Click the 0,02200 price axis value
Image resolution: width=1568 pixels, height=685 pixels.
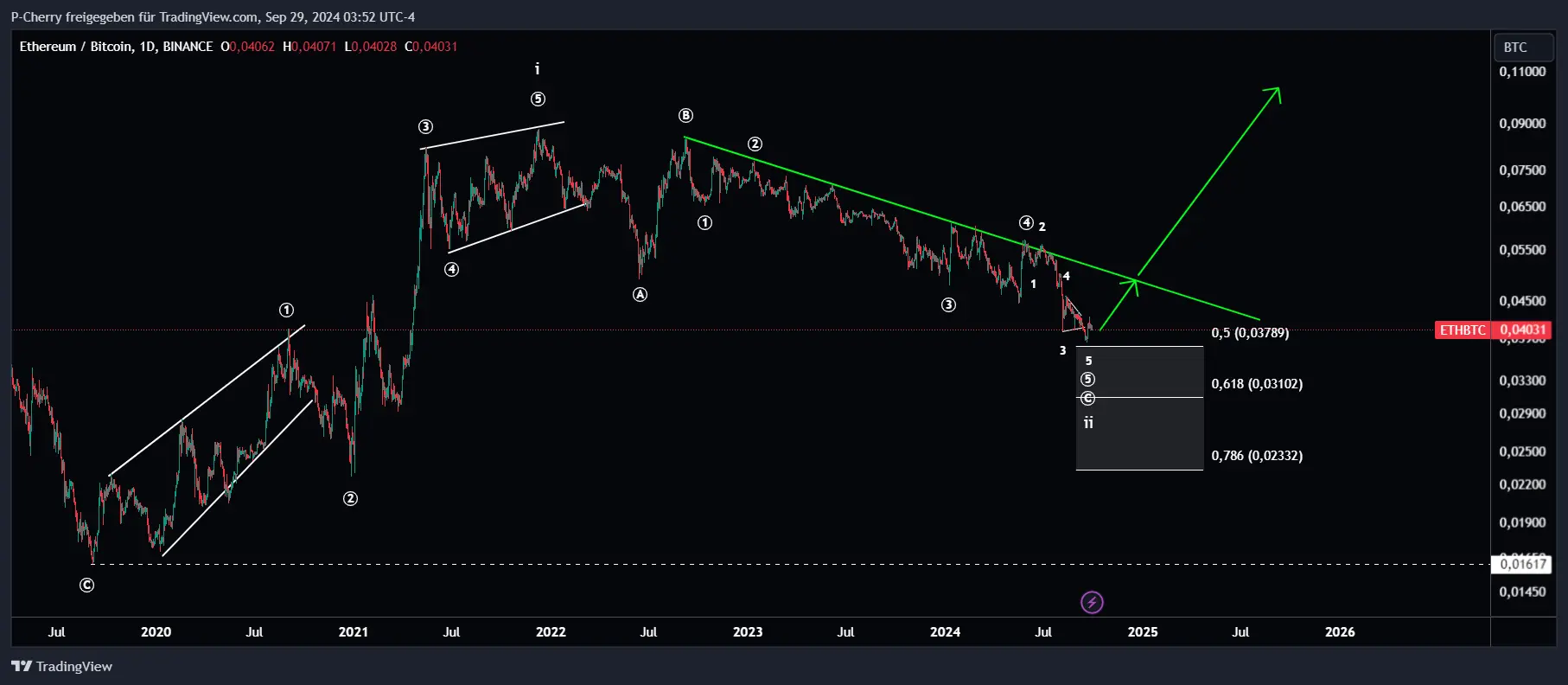click(1522, 484)
